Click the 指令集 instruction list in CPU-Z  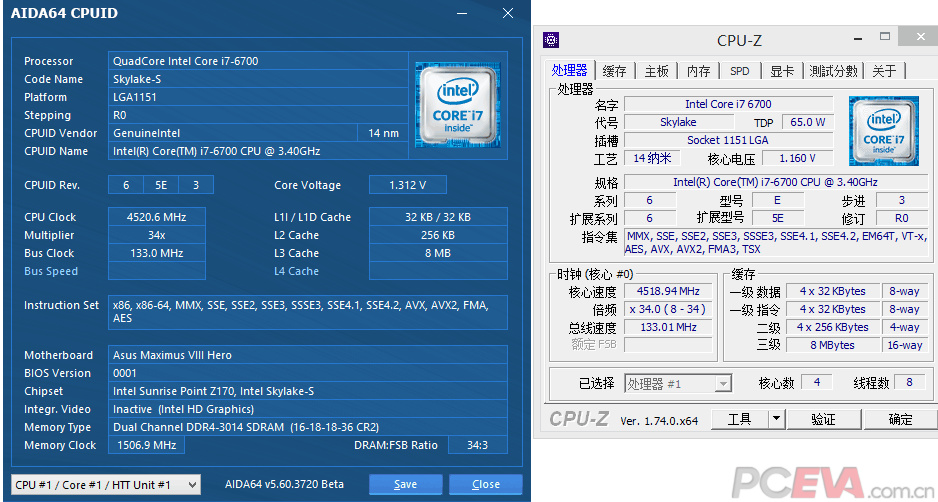point(778,242)
